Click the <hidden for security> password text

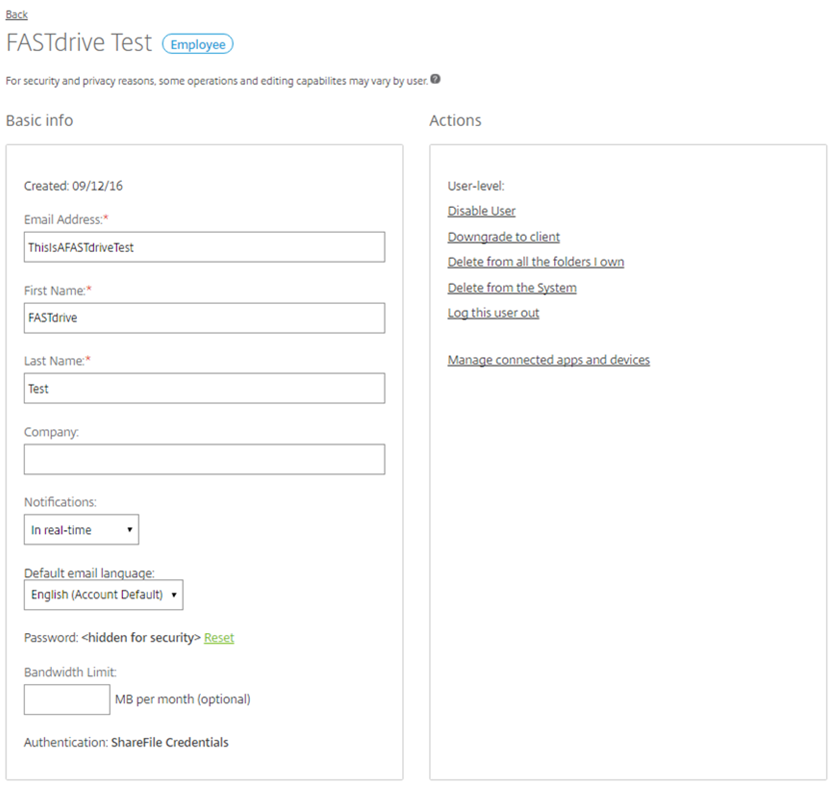point(141,638)
